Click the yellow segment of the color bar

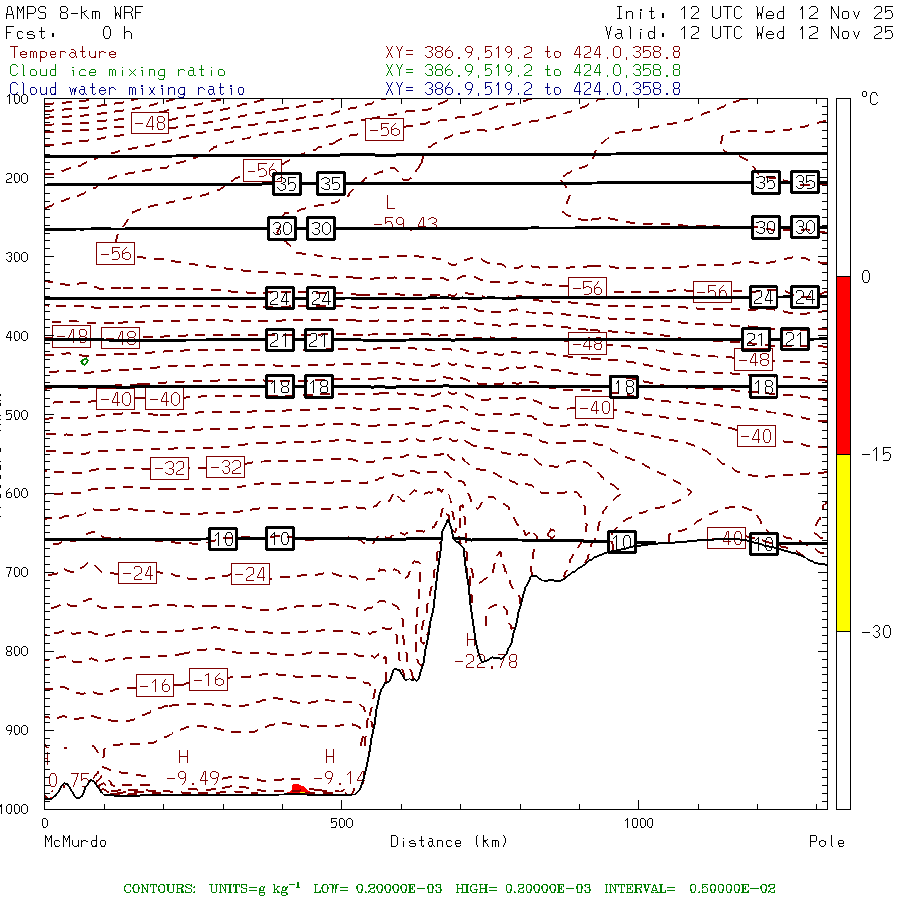(843, 542)
